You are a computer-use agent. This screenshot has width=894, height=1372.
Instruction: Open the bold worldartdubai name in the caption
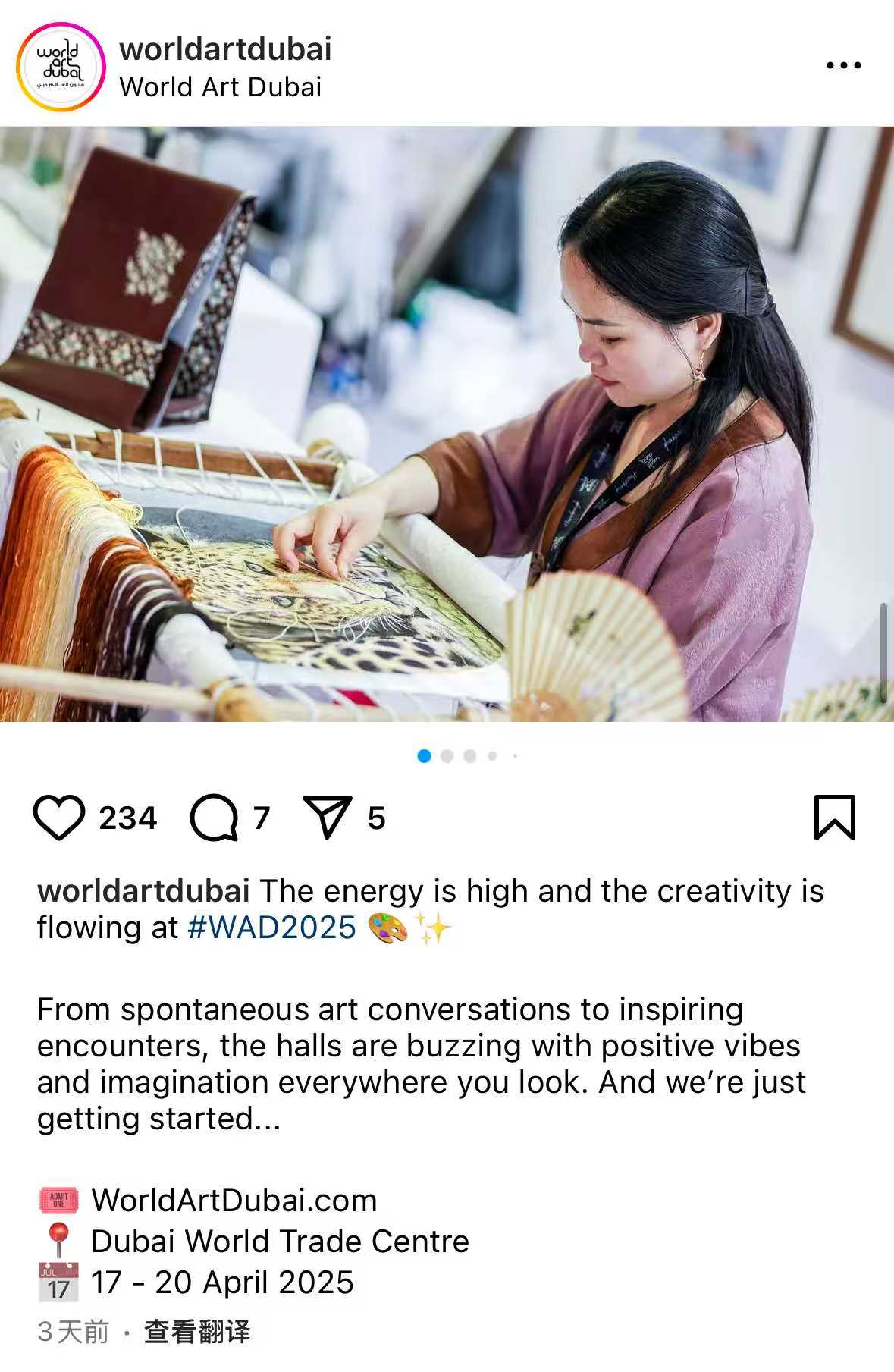point(143,891)
